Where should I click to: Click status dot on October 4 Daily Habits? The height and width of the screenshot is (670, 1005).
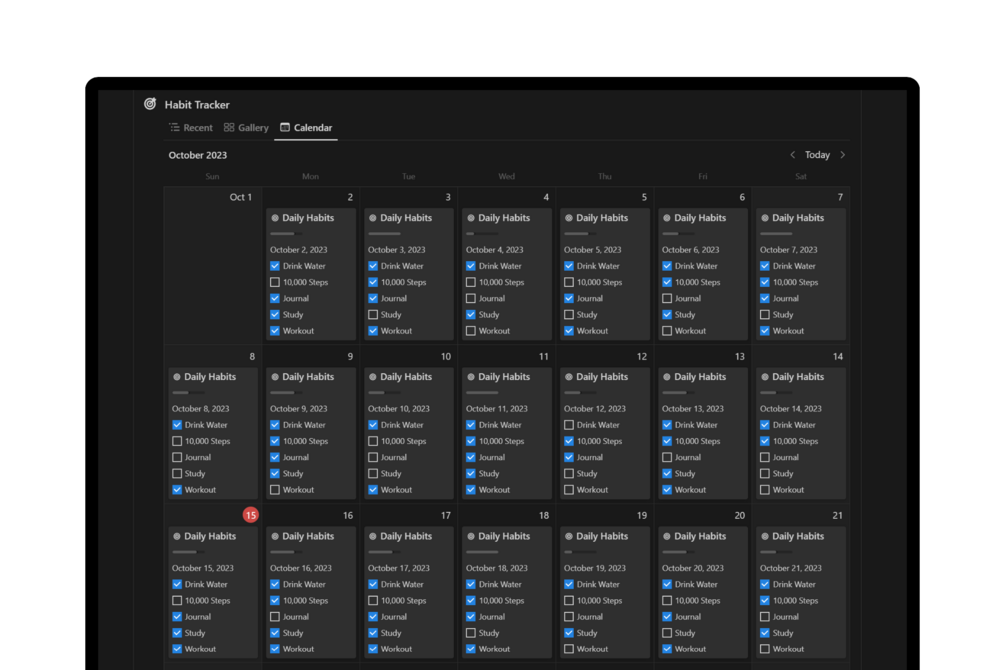[471, 218]
